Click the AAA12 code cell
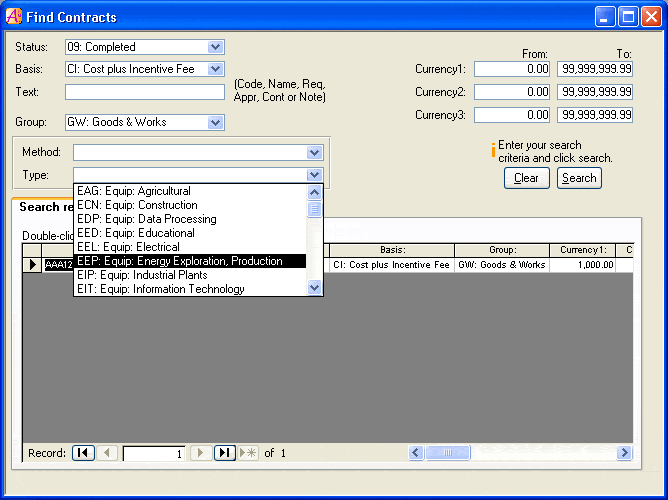 58,264
